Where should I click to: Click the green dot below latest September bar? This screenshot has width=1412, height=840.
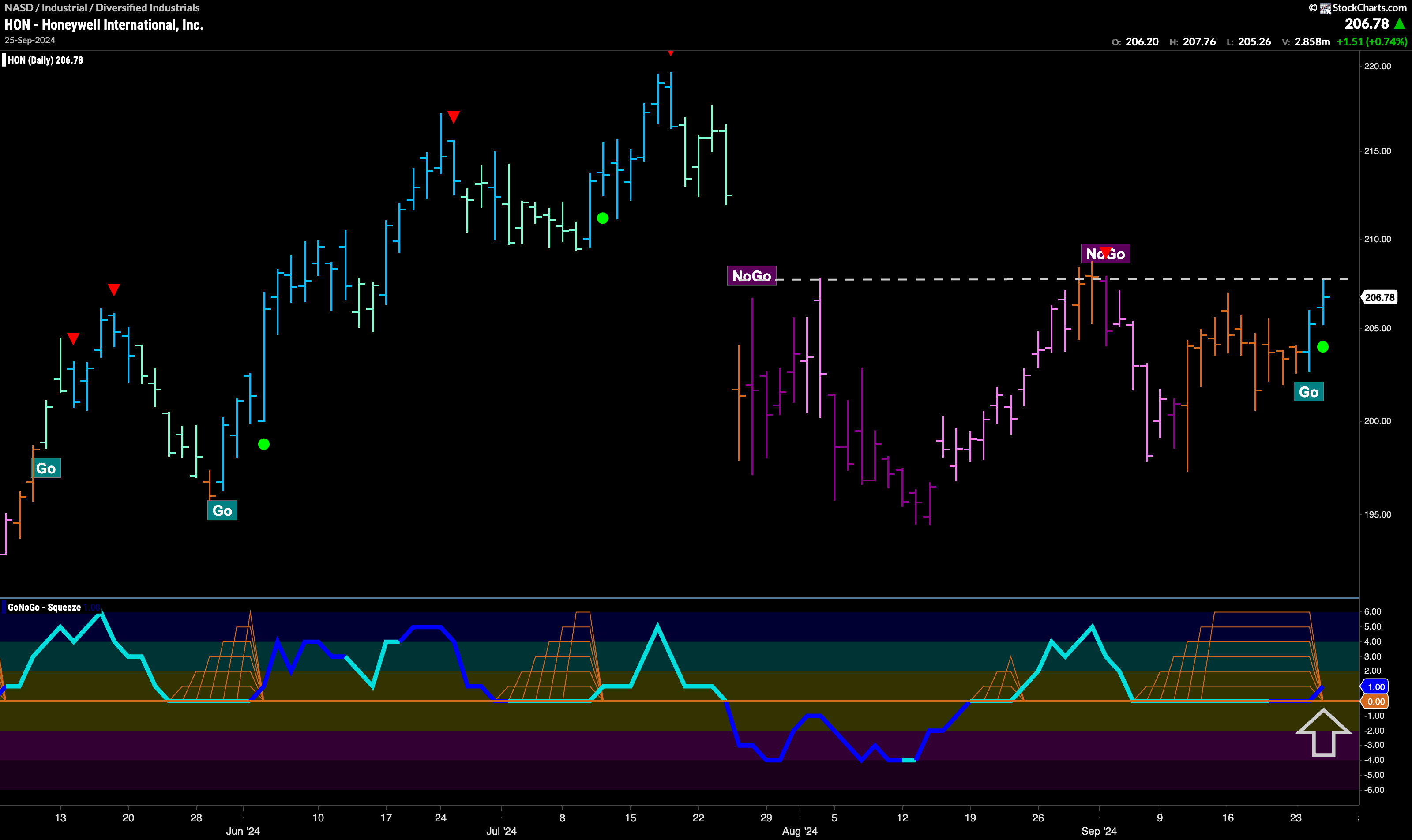[x=1322, y=347]
